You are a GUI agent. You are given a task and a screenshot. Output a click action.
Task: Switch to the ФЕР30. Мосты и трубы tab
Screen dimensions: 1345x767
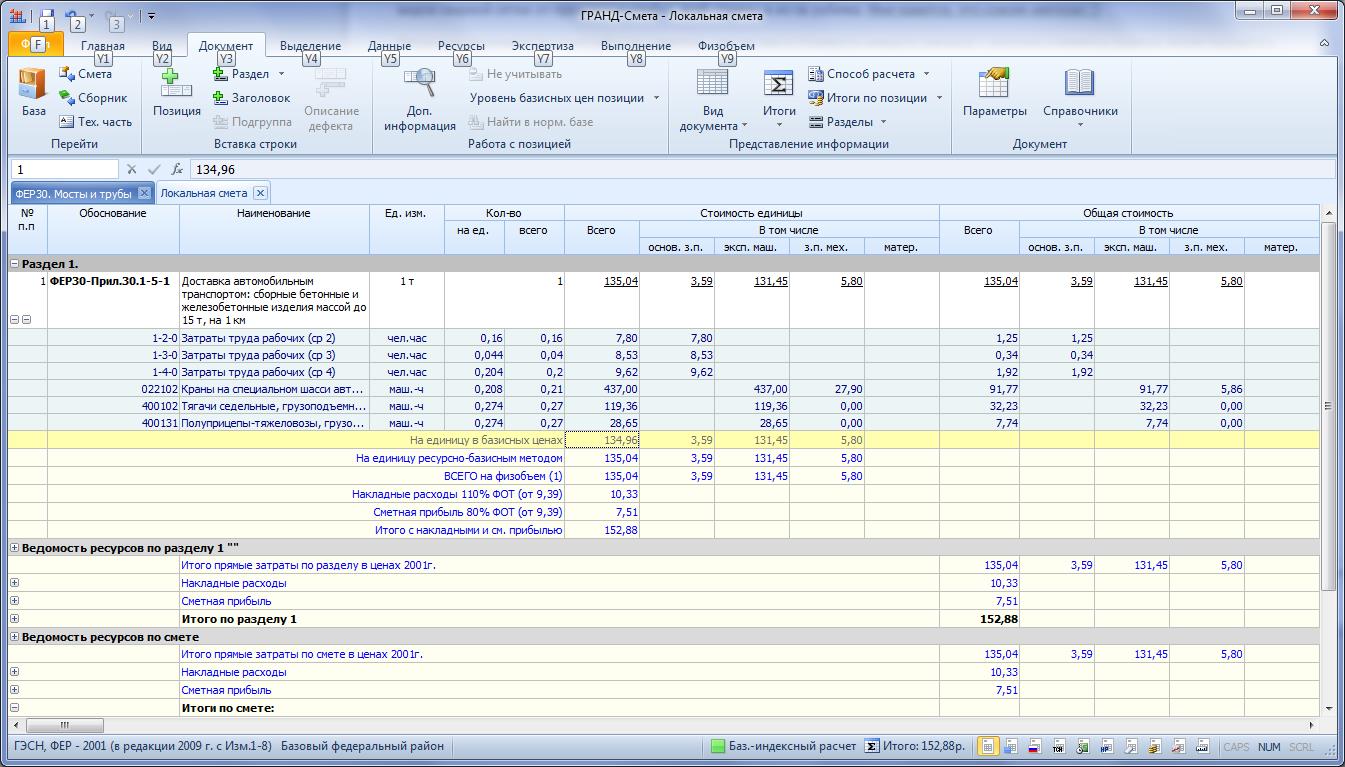[x=74, y=193]
